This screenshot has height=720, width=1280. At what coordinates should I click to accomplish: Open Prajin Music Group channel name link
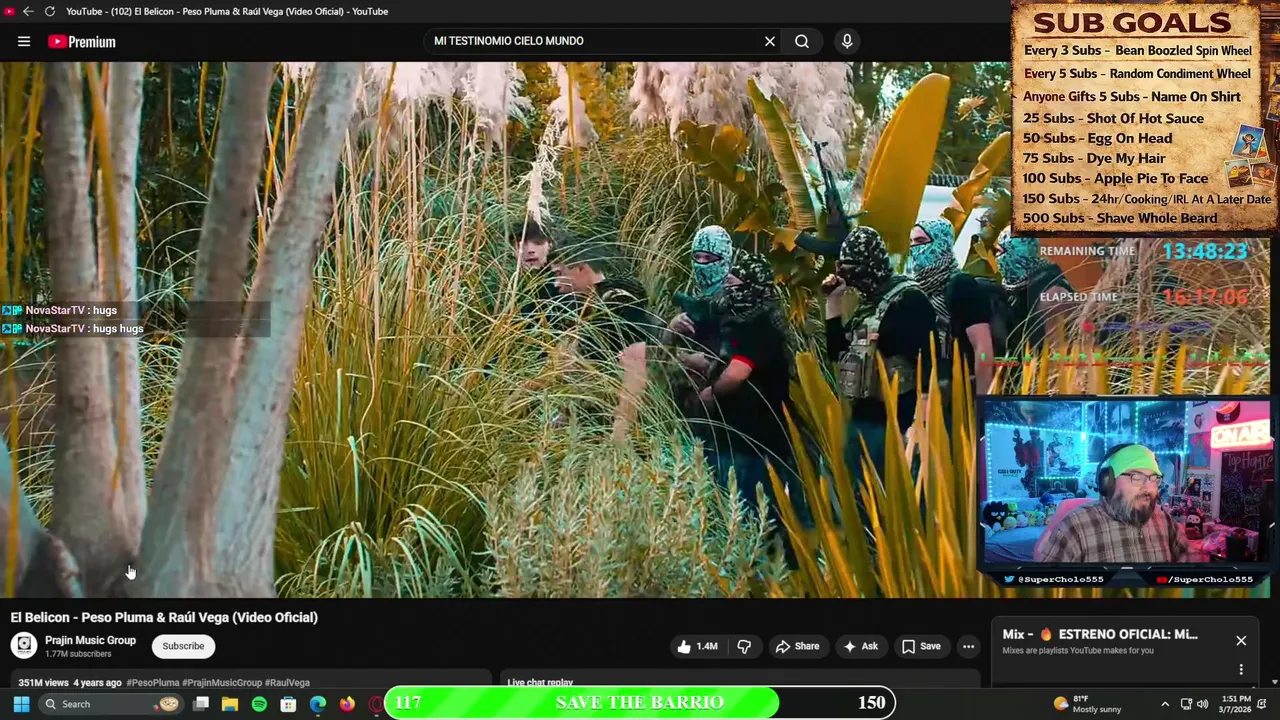pyautogui.click(x=90, y=640)
